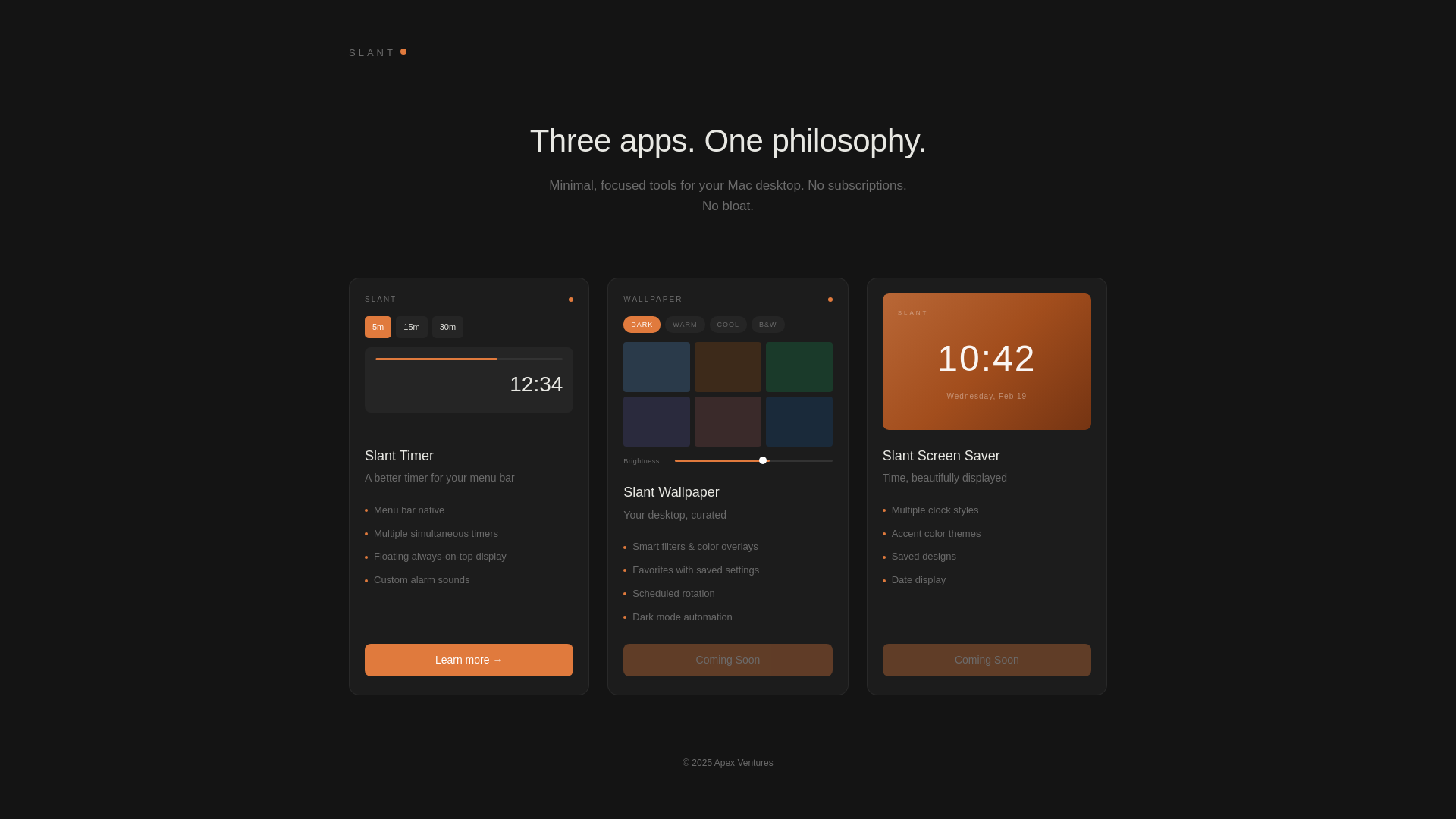Select the dark purple wallpaper thumbnail
The image size is (1456, 819).
point(657,422)
